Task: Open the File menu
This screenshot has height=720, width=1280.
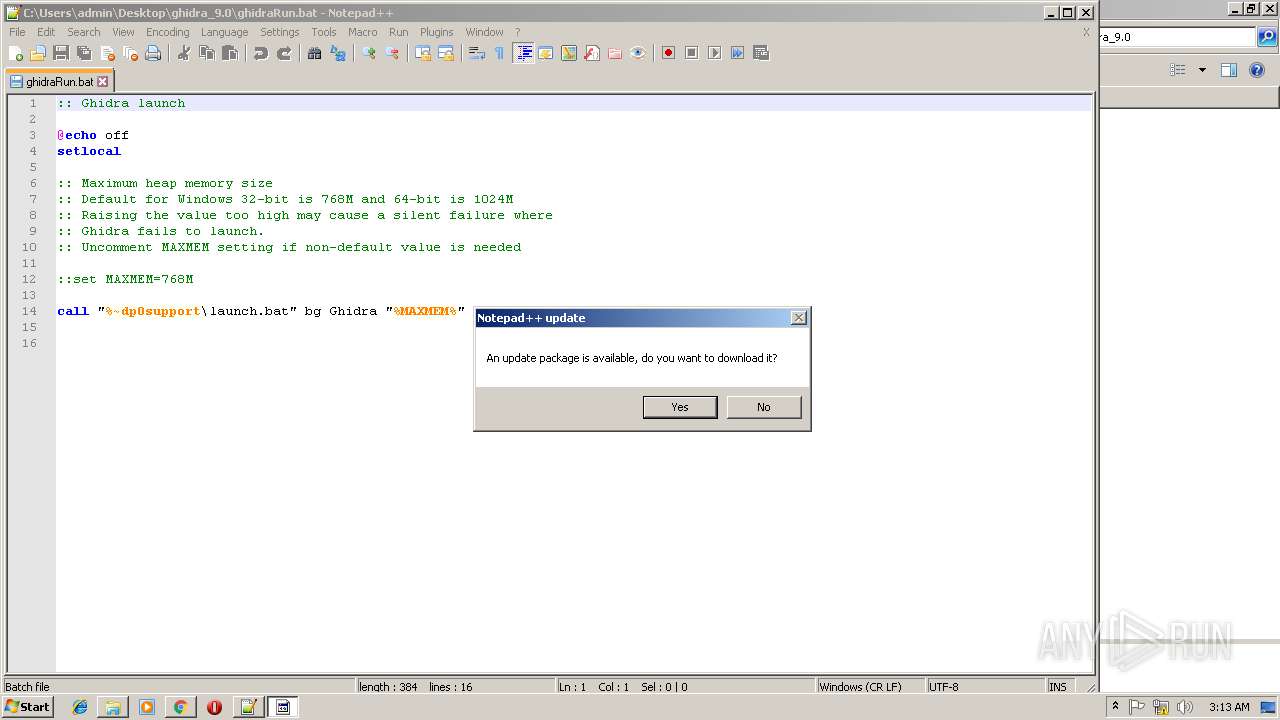Action: point(17,32)
